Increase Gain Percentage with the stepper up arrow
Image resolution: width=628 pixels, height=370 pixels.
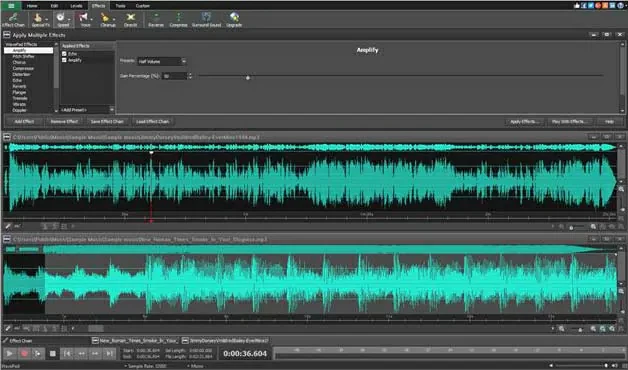190,74
